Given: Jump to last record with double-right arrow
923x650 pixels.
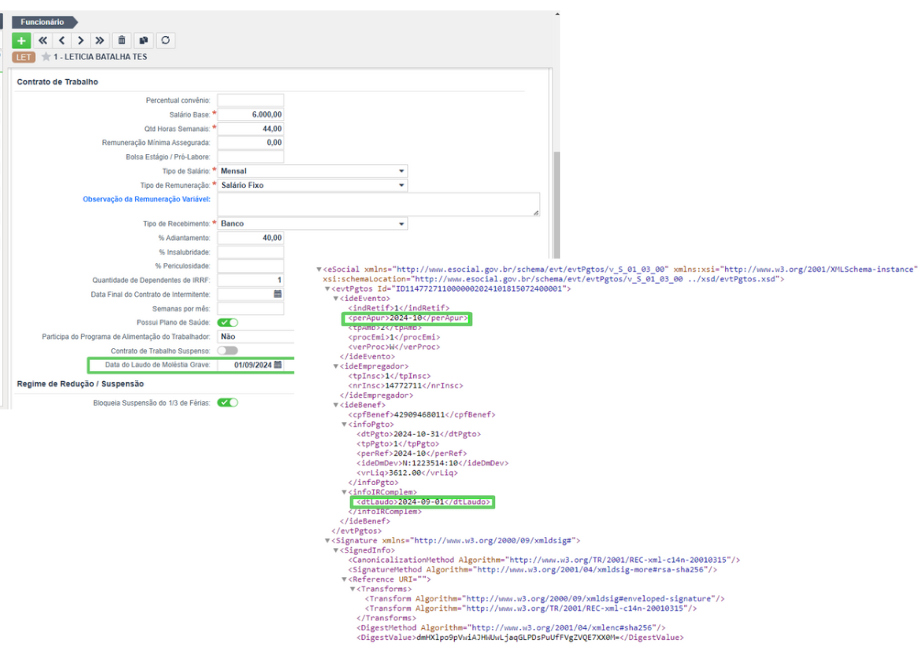Looking at the screenshot, I should (x=99, y=41).
